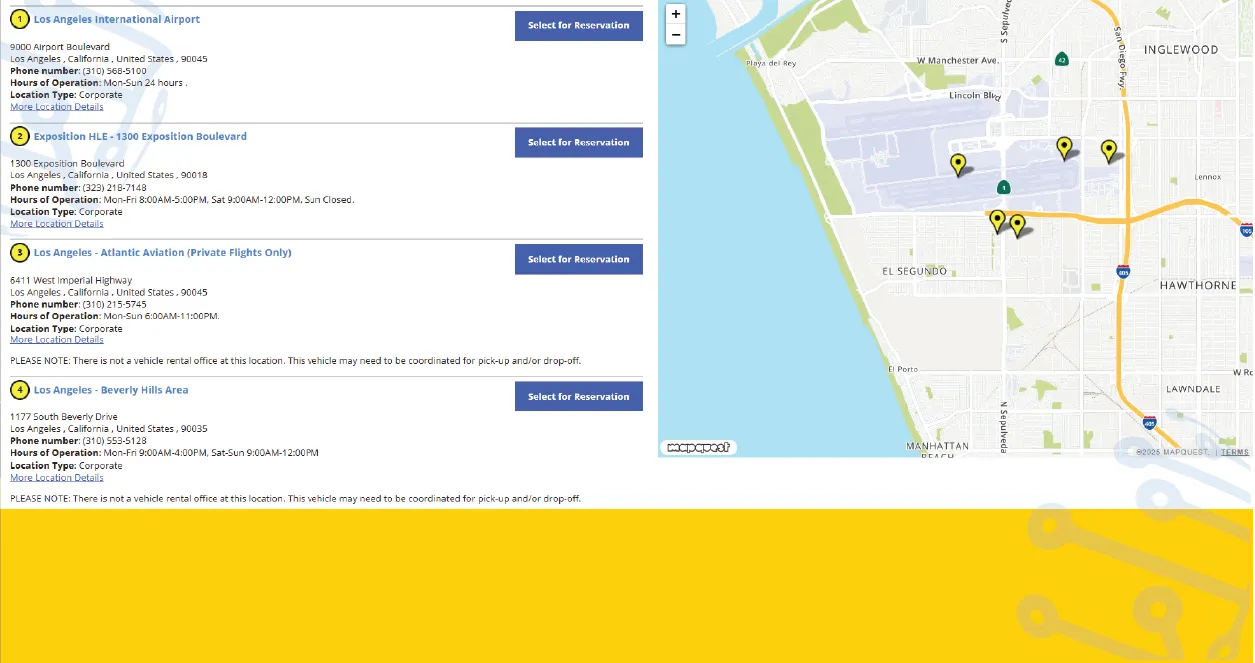Screen dimensions: 1255x663
Task: Select for Reservation at Los Angeles International Airport
Action: (578, 25)
